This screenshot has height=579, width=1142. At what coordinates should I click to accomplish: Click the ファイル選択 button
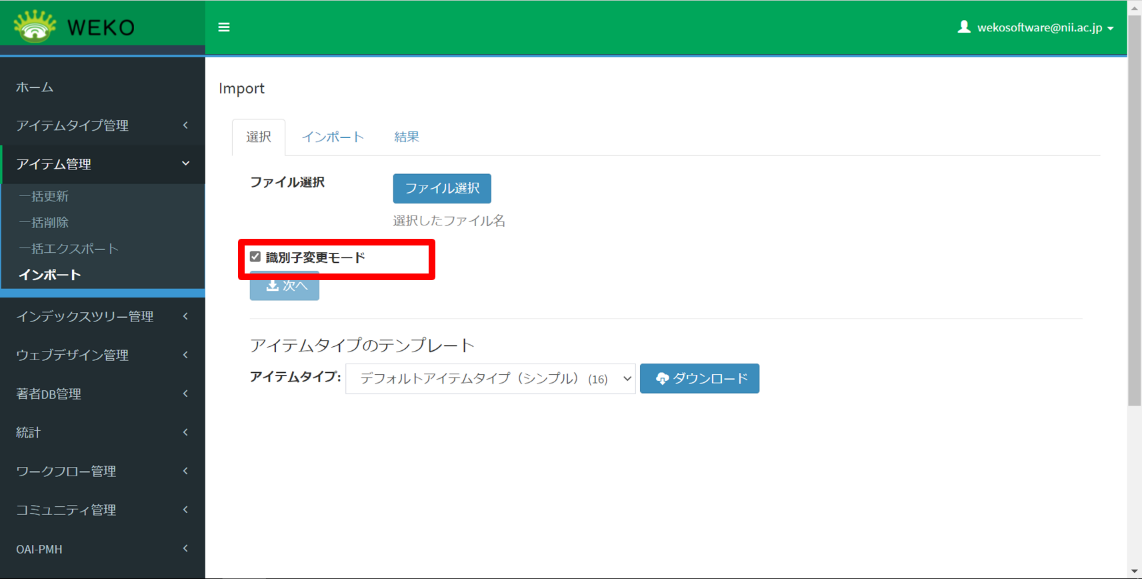click(441, 188)
